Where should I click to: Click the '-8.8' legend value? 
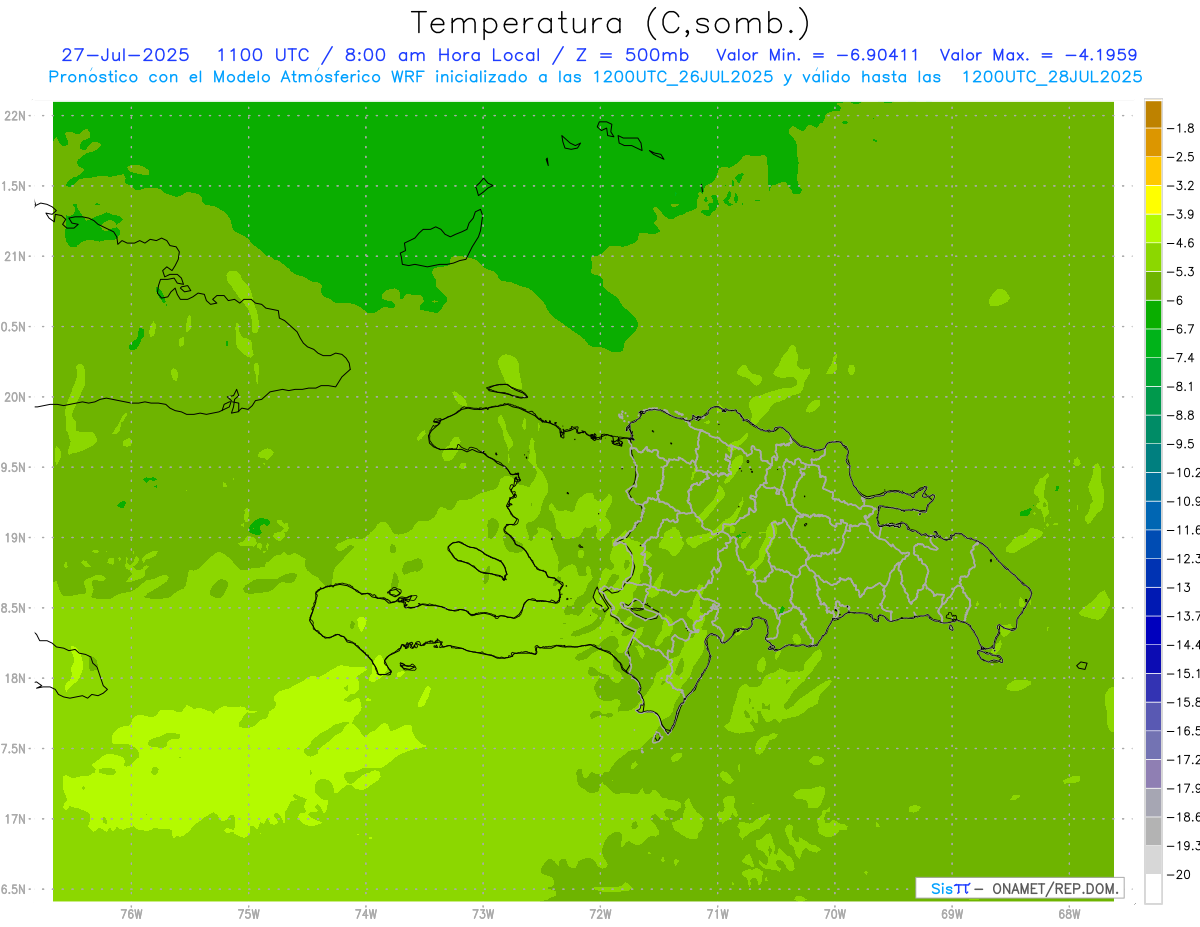tap(1181, 415)
